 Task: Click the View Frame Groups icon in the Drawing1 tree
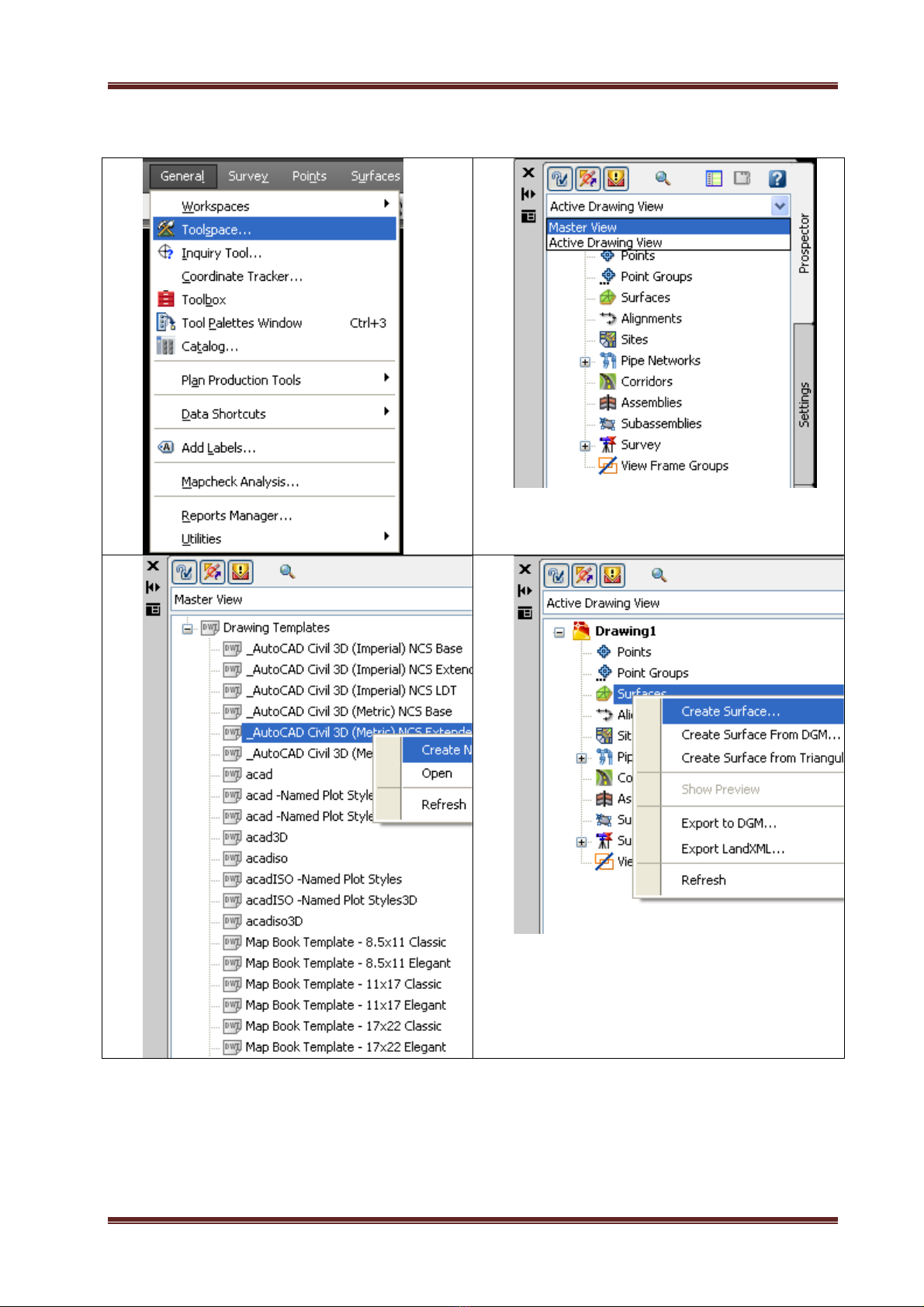604,861
